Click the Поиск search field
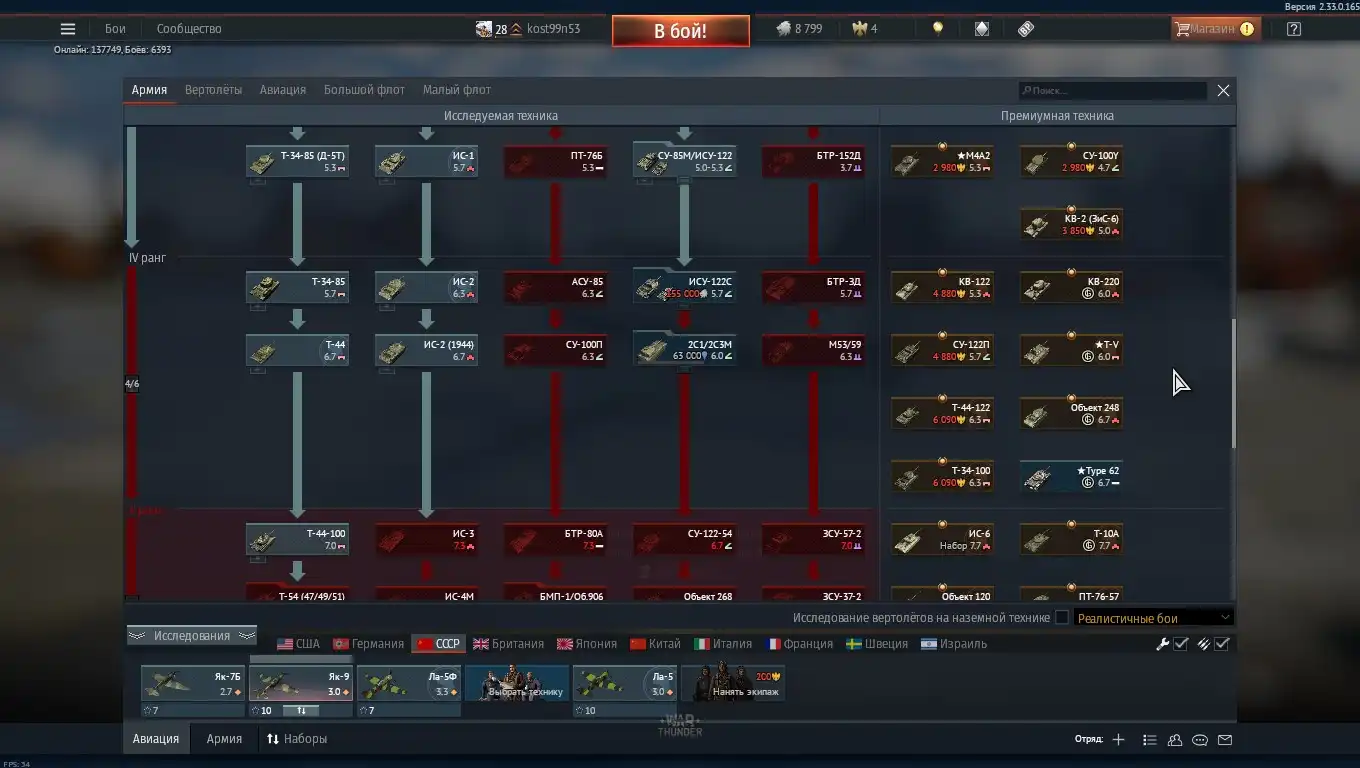 tap(1112, 91)
